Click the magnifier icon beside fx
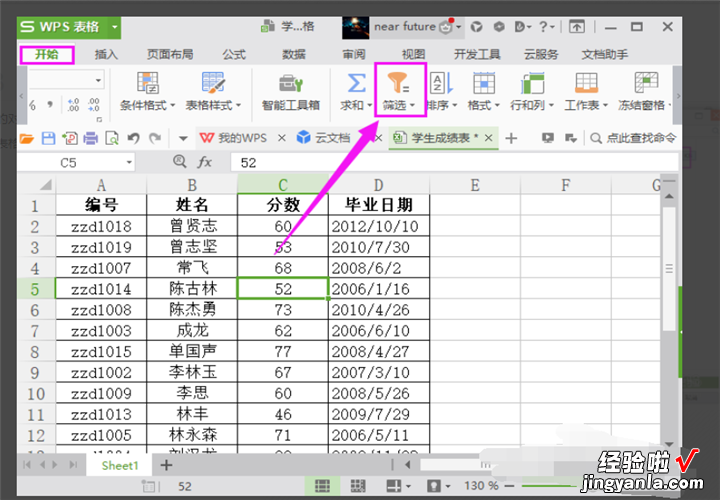The image size is (720, 500). pyautogui.click(x=180, y=161)
